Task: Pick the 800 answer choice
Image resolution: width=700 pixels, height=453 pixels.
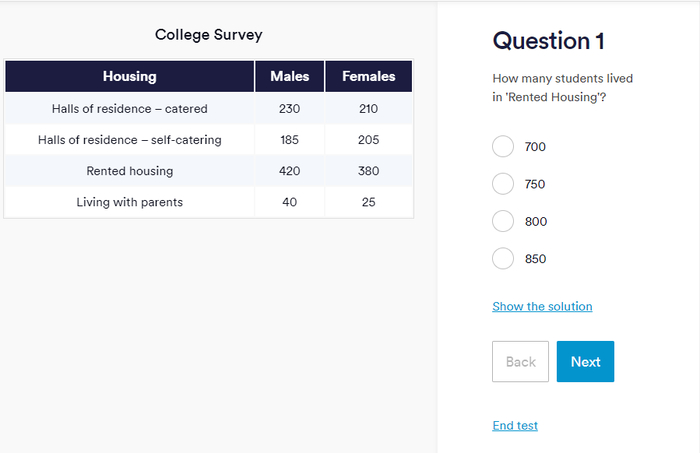Action: click(503, 221)
